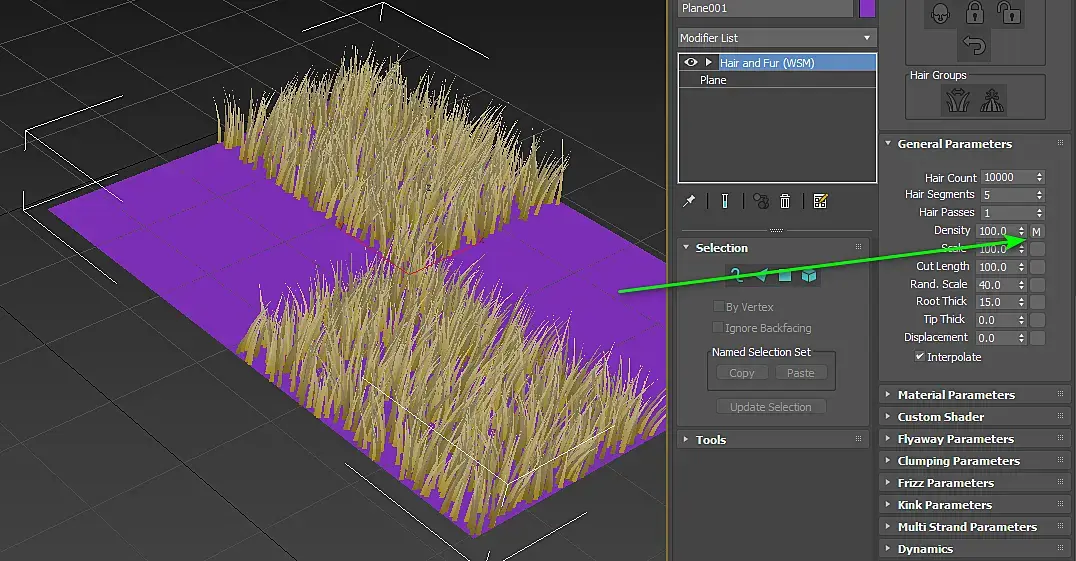Click the curved undo arrow icon
Image resolution: width=1076 pixels, height=561 pixels.
pyautogui.click(x=974, y=45)
